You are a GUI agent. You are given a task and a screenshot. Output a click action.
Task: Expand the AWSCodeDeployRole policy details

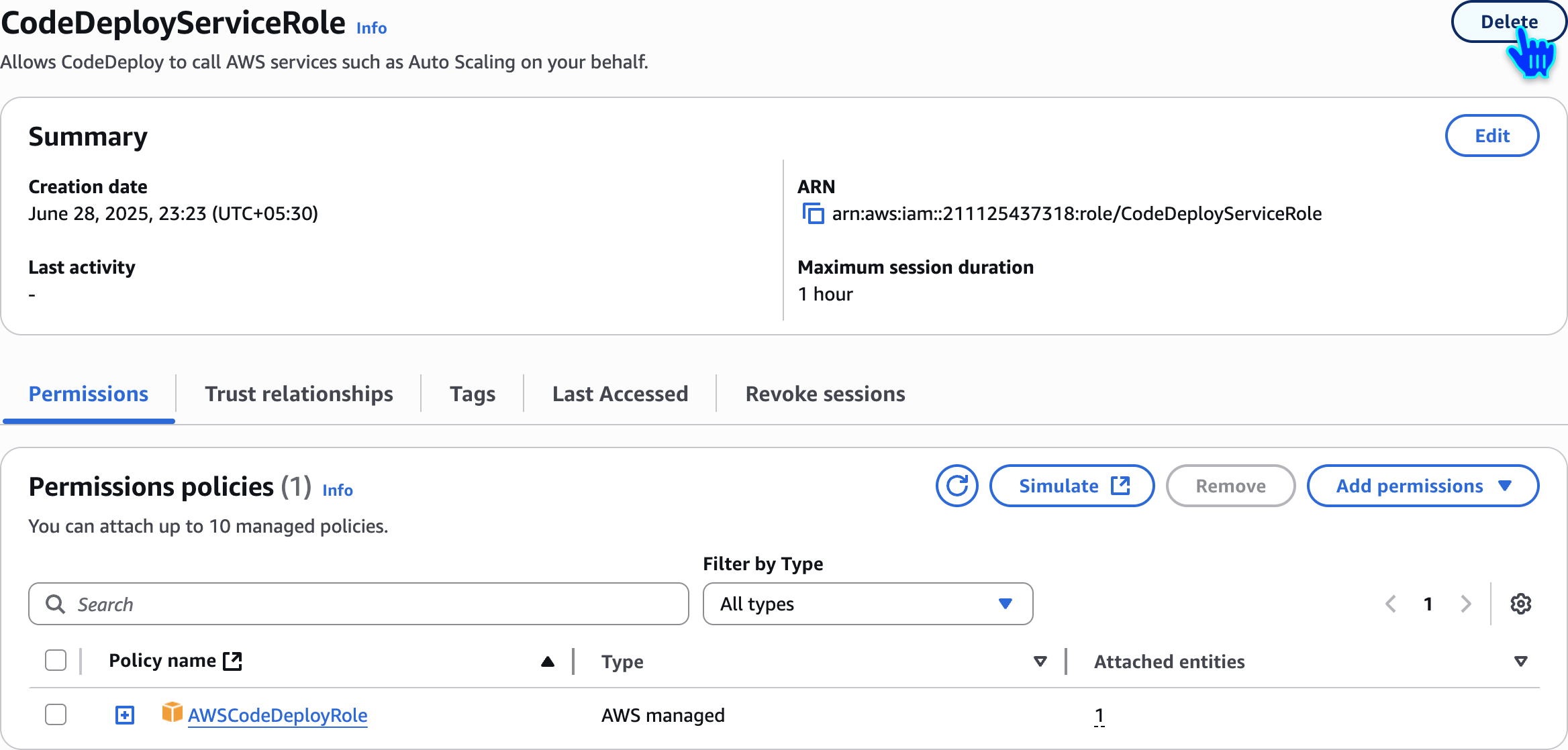pos(125,715)
